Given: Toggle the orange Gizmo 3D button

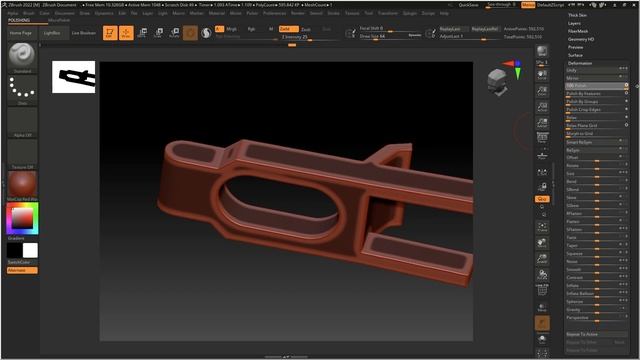Looking at the screenshot, I should (190, 33).
